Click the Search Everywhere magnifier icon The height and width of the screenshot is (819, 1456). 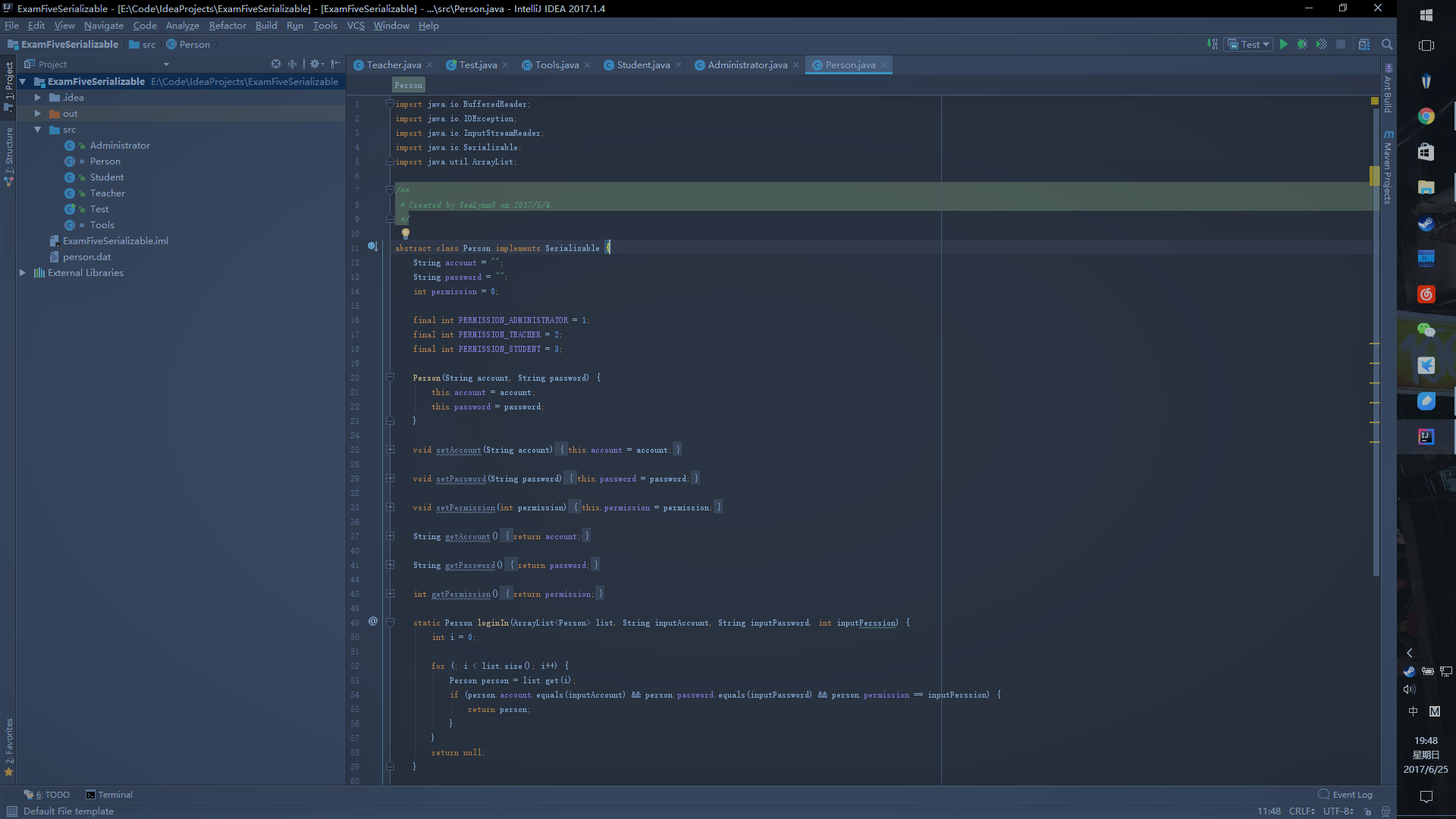click(x=1387, y=45)
